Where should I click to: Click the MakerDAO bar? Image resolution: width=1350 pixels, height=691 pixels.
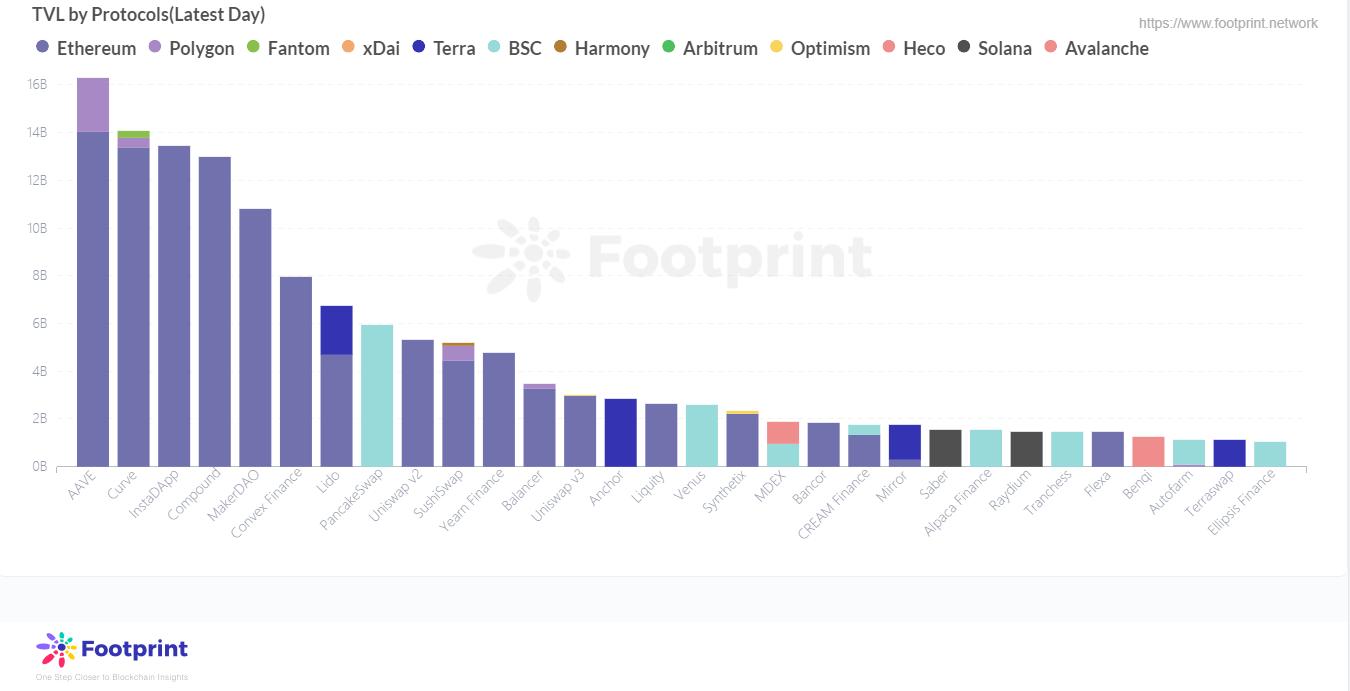(255, 337)
